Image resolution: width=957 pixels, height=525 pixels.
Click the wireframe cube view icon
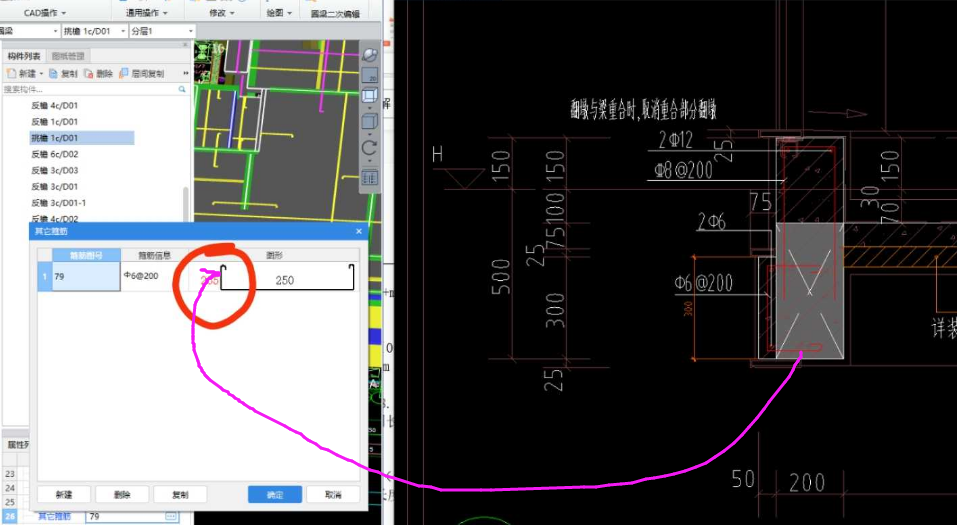(369, 95)
